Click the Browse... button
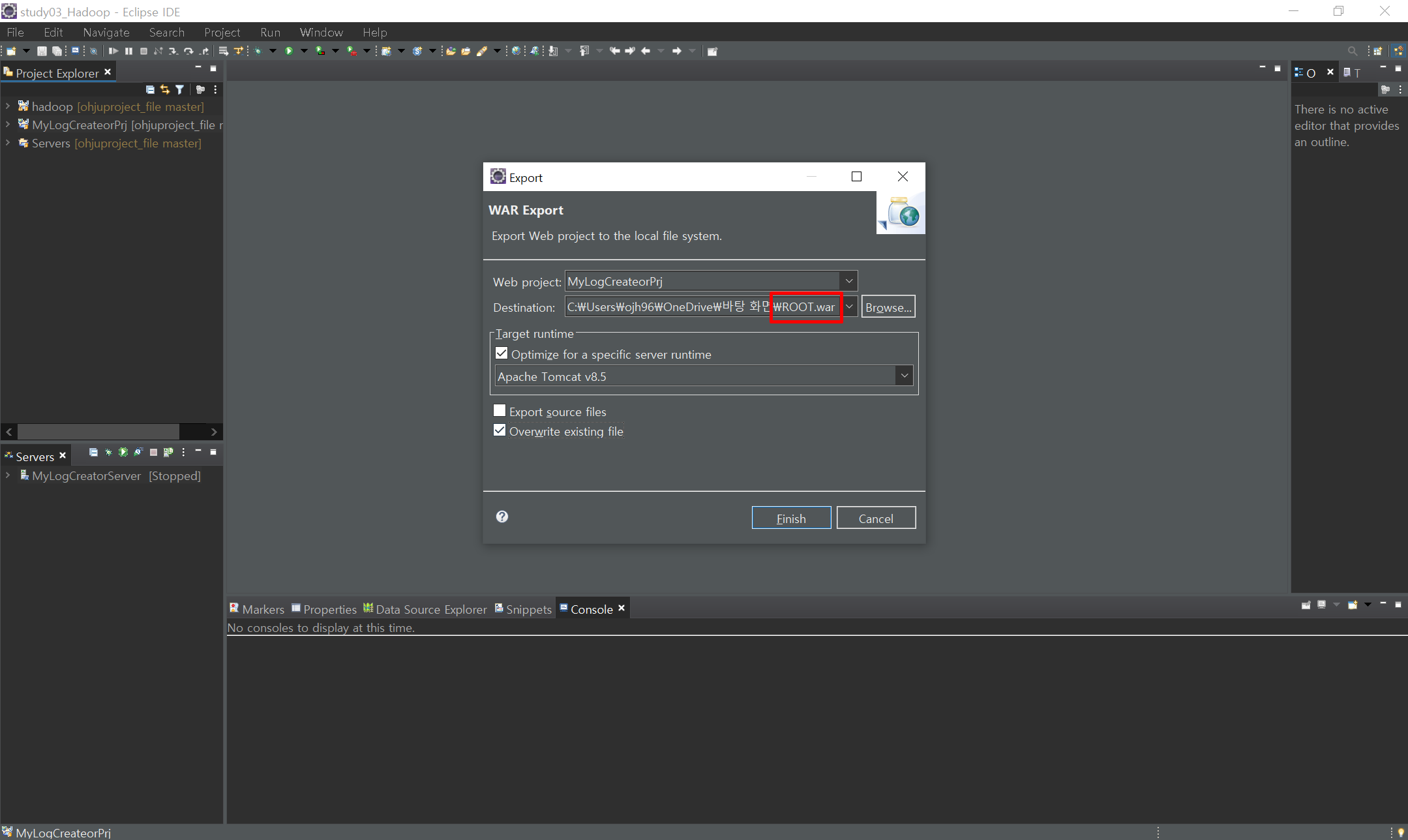 click(x=888, y=307)
